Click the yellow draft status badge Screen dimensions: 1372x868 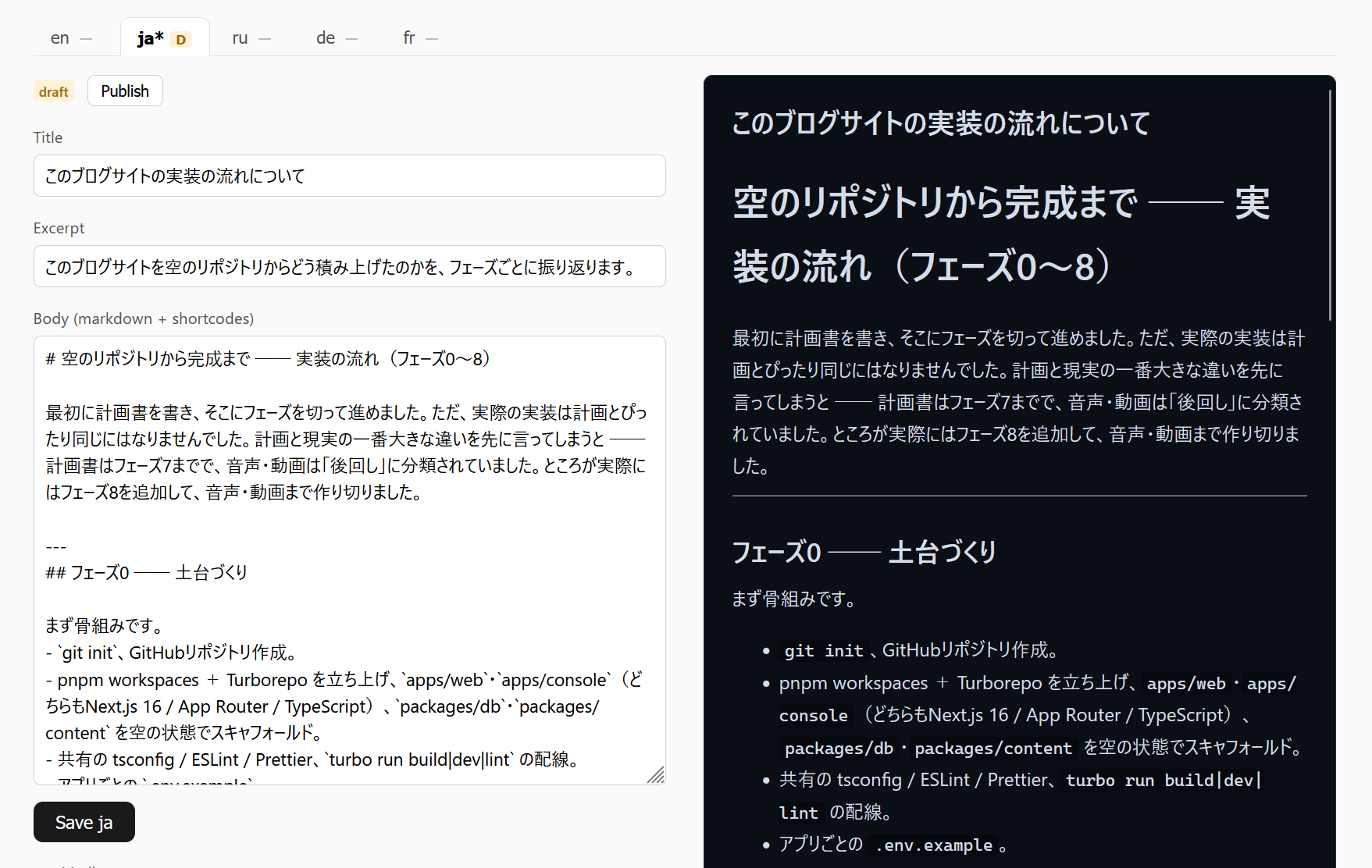[x=54, y=91]
